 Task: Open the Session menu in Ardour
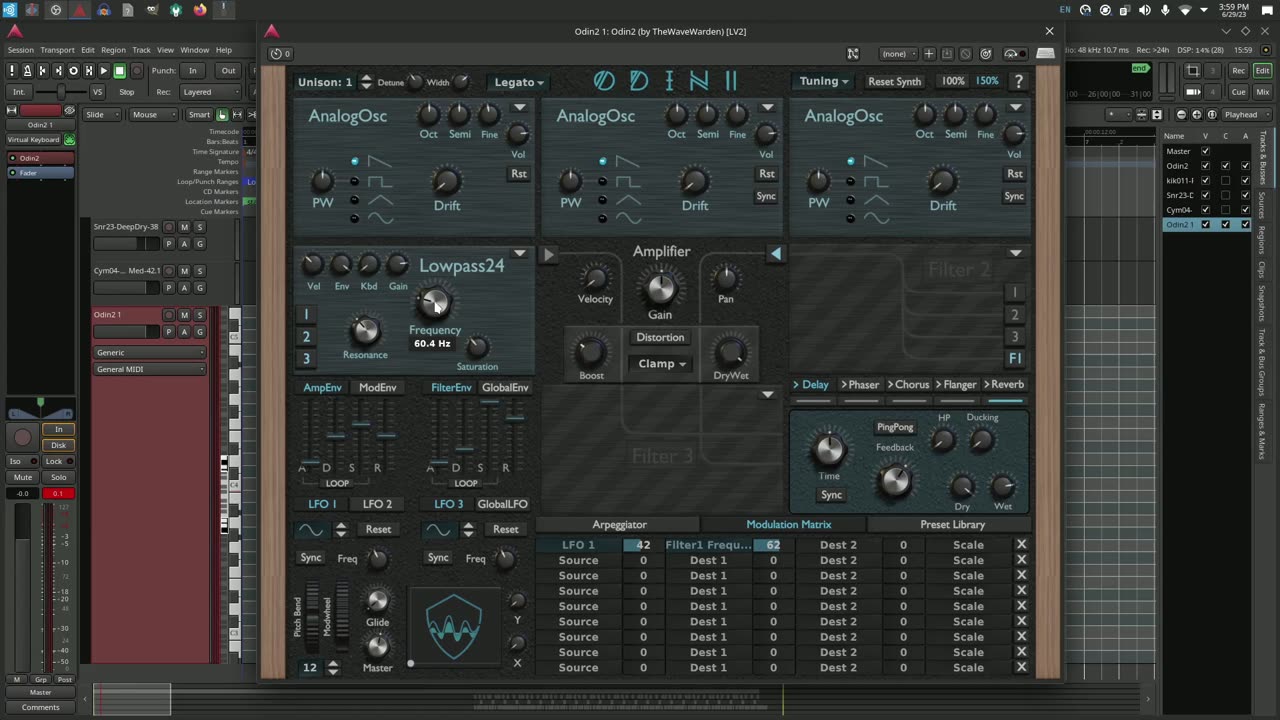[x=20, y=50]
